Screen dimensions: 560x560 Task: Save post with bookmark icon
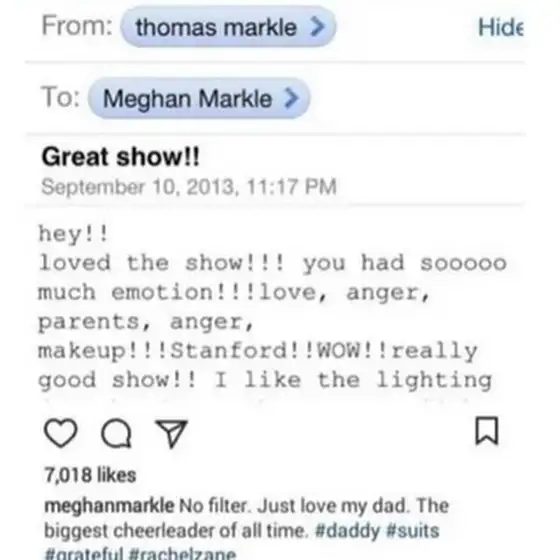(487, 431)
